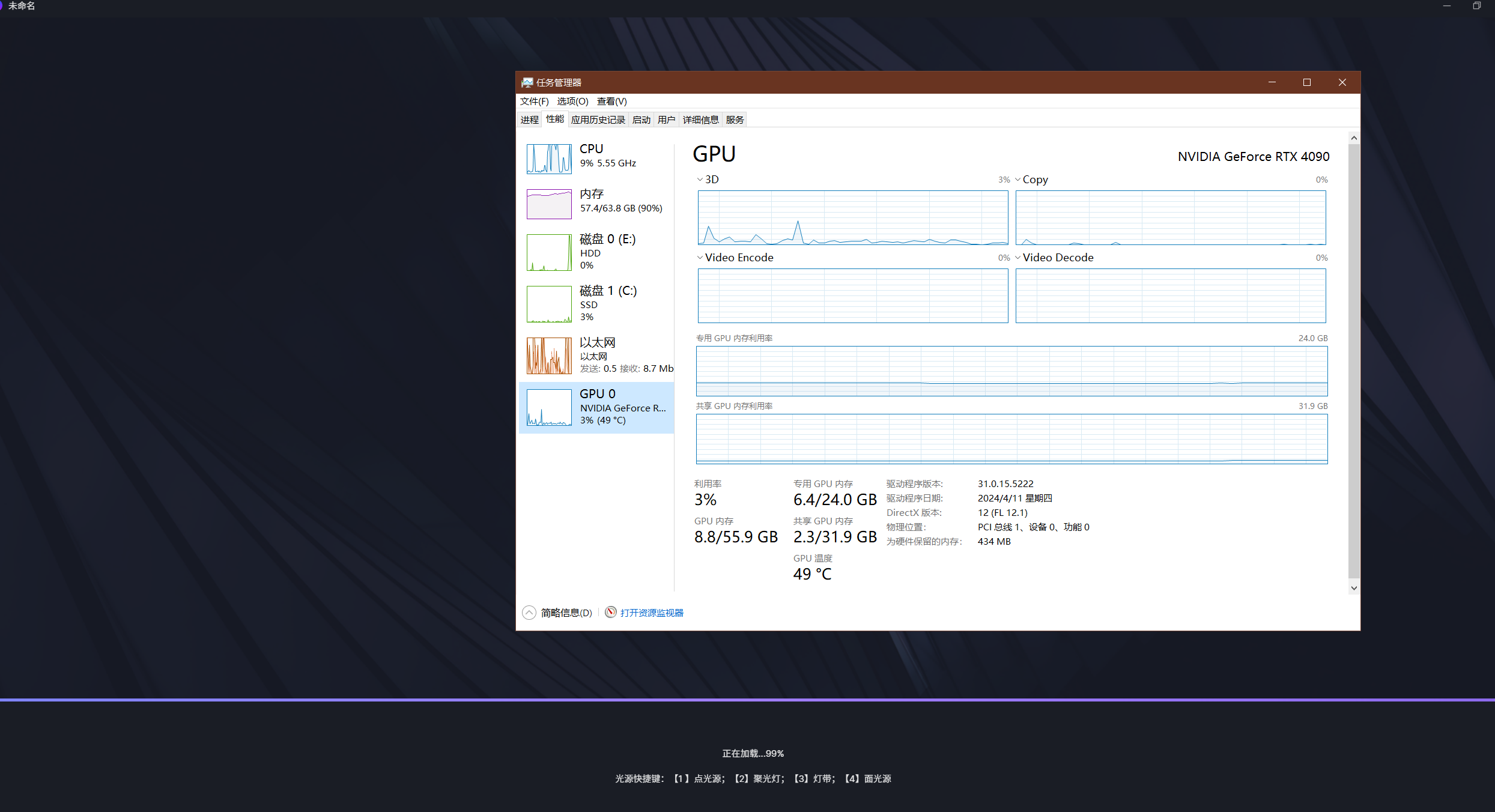Select GPU 0 graph icon in sidebar
The image size is (1495, 812).
(548, 407)
